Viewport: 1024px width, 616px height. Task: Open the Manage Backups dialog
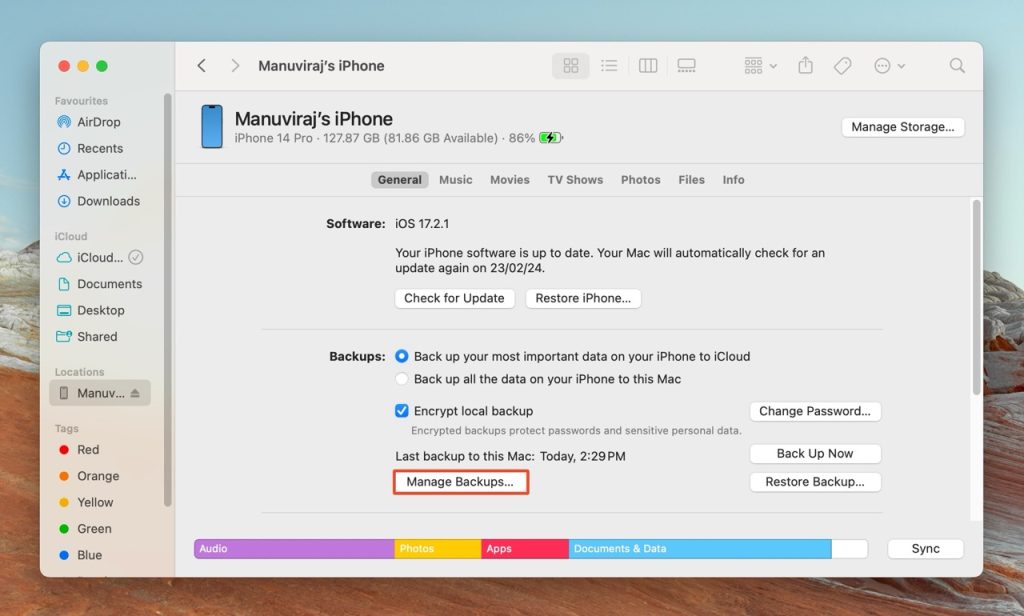click(460, 482)
